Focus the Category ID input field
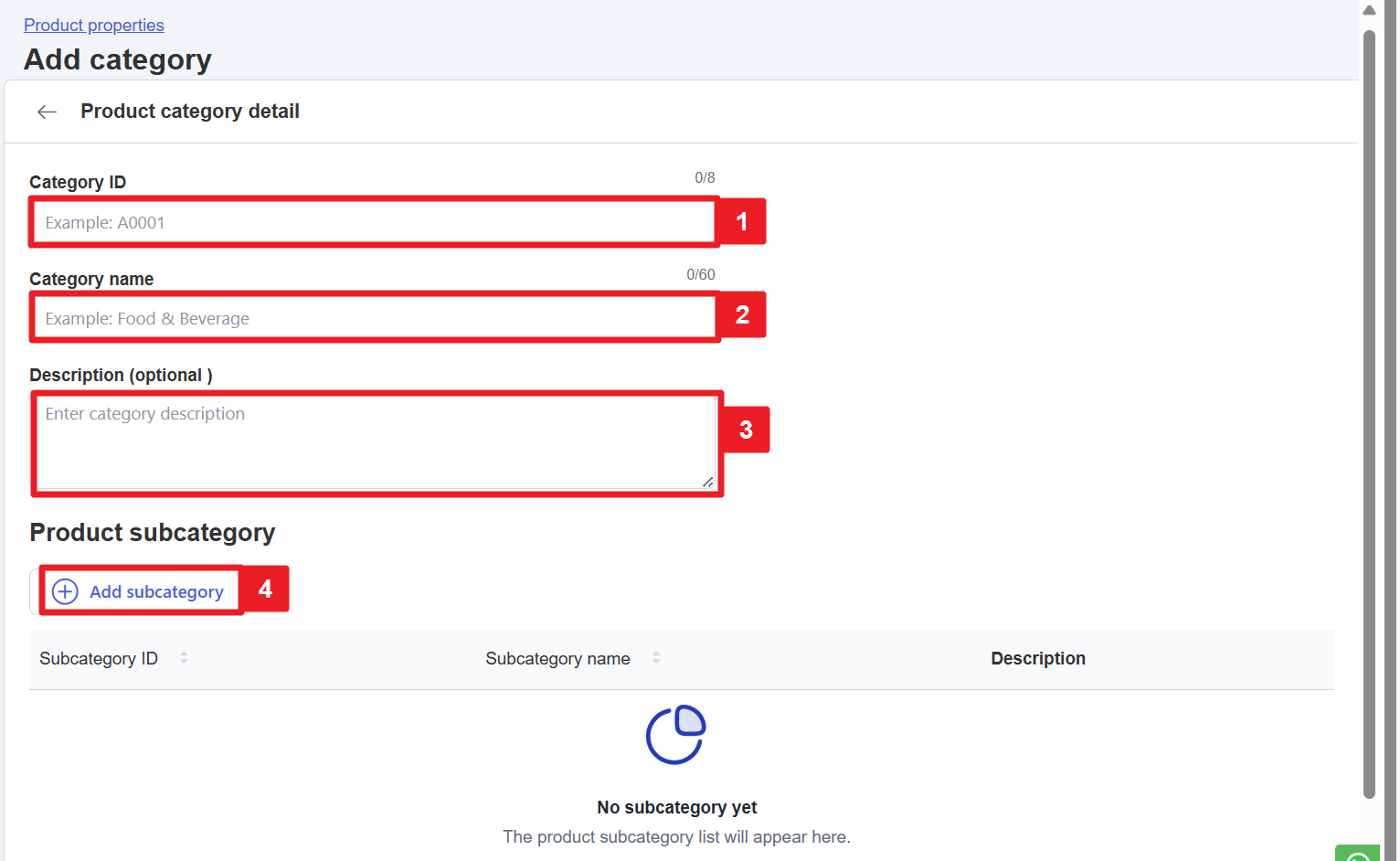Screen dimensions: 1400x861 click(x=374, y=222)
